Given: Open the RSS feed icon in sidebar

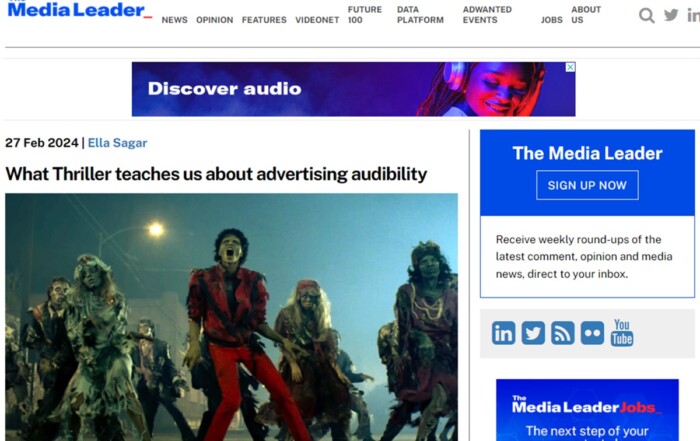Looking at the screenshot, I should [x=563, y=333].
